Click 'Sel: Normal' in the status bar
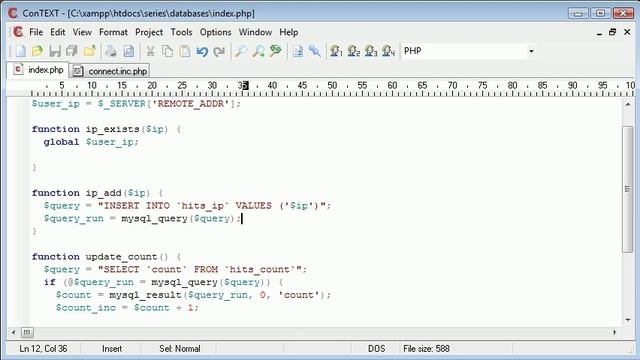 (x=180, y=349)
